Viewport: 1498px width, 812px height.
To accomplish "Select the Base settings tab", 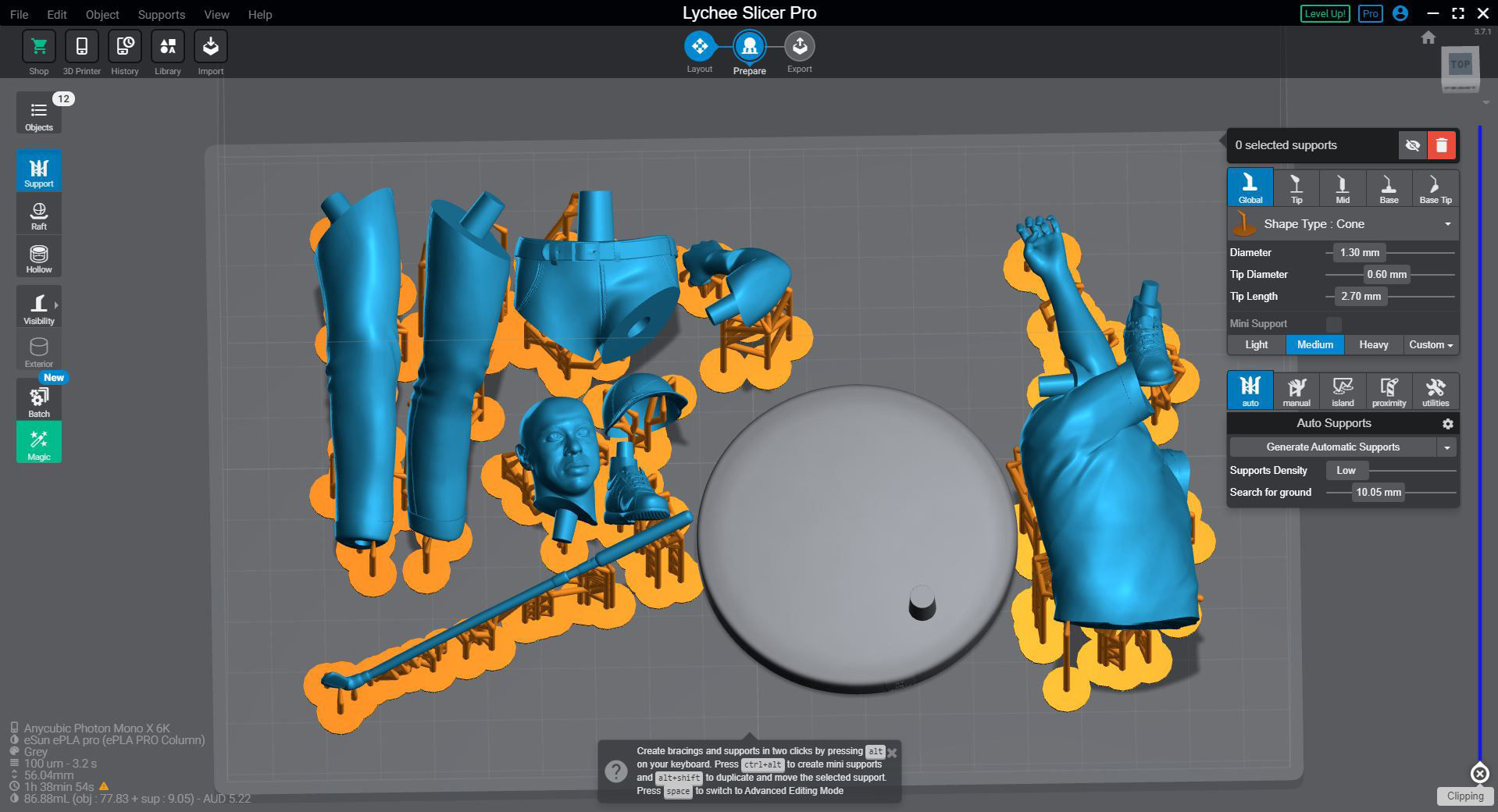I will point(1389,188).
